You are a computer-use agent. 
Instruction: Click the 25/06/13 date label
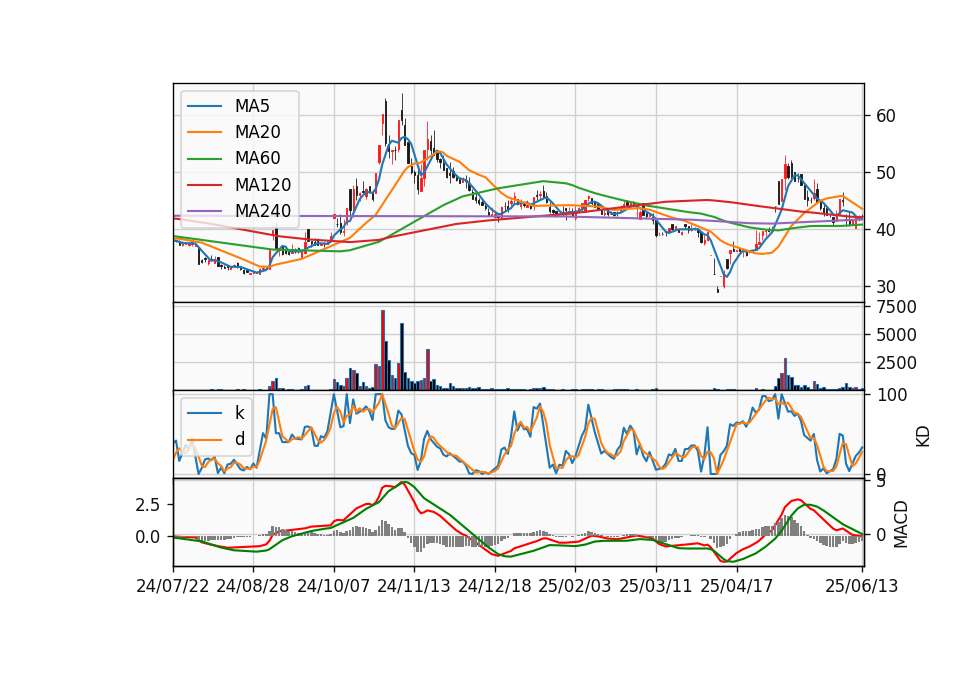tap(861, 586)
